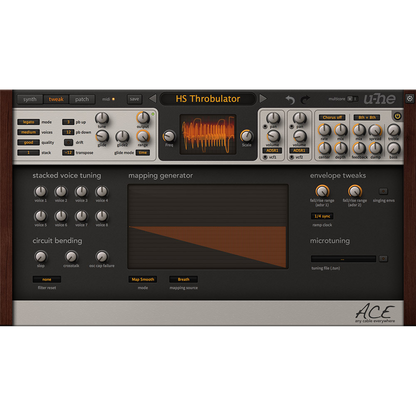Toggle the singing envs switch
The image size is (416, 416).
[383, 191]
